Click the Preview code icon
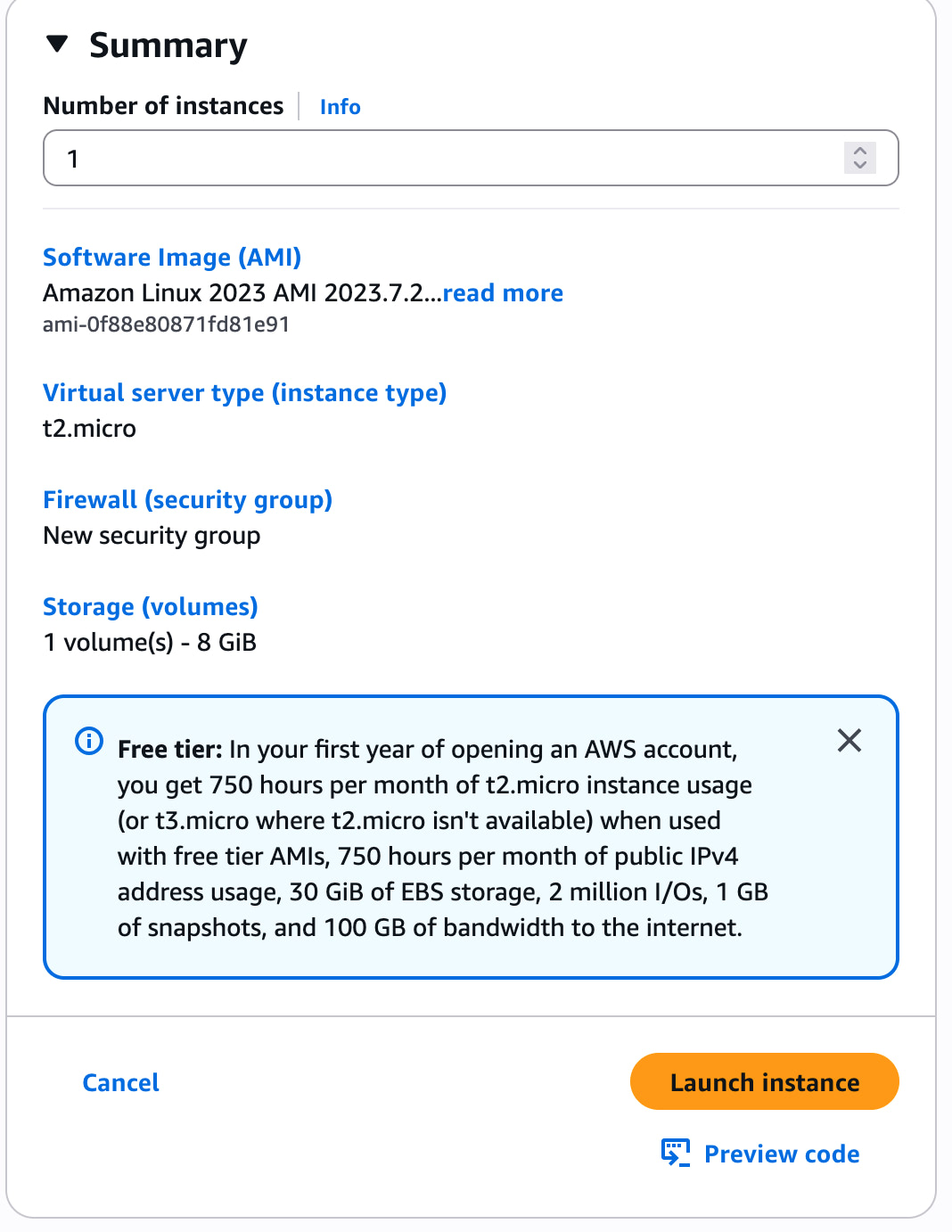The image size is (952, 1232). pos(675,1153)
